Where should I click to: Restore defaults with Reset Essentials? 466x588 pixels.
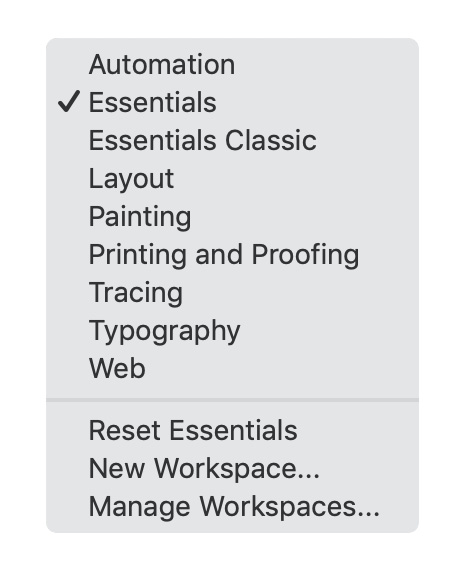(232, 430)
